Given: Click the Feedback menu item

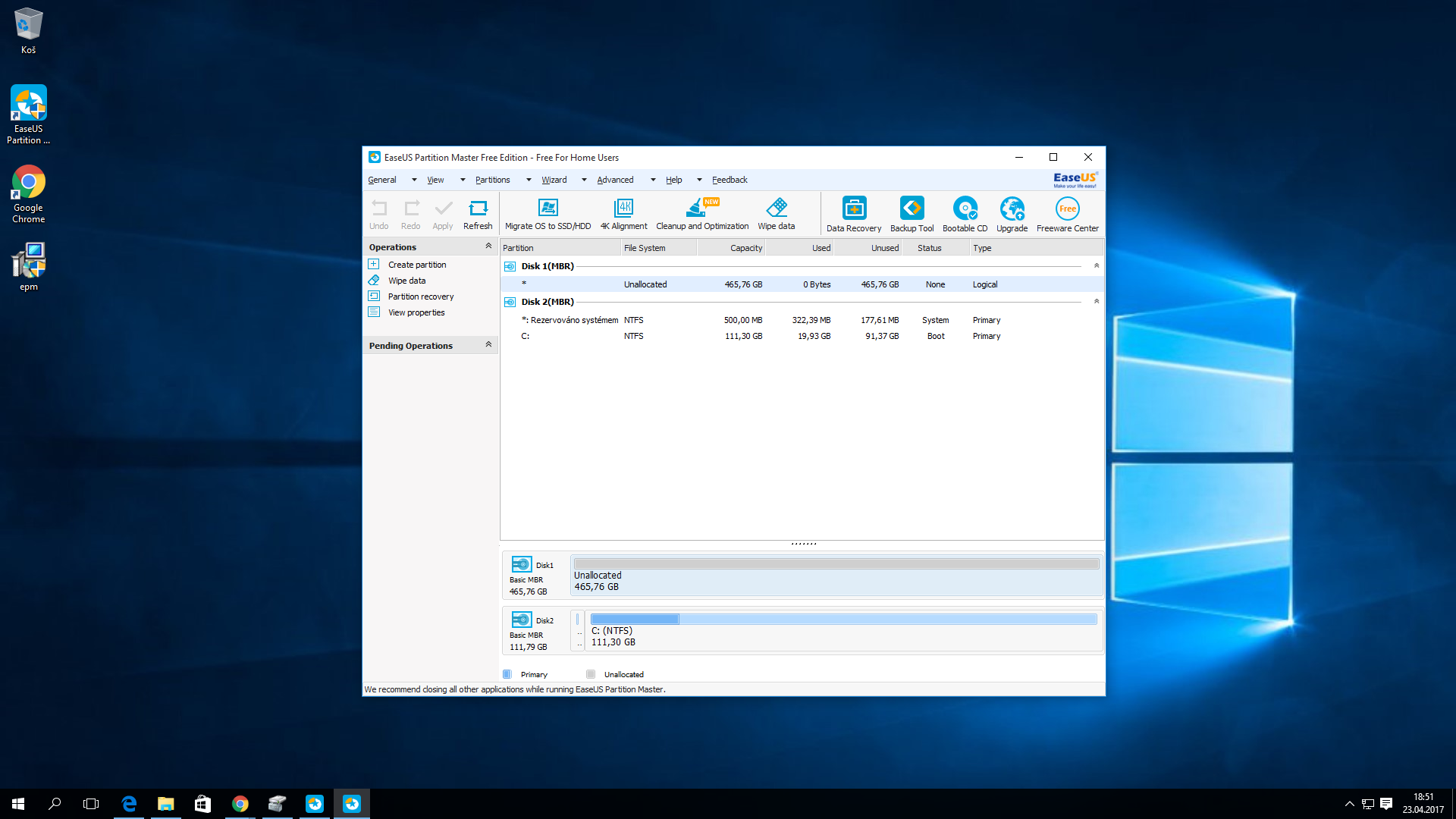Looking at the screenshot, I should point(730,180).
